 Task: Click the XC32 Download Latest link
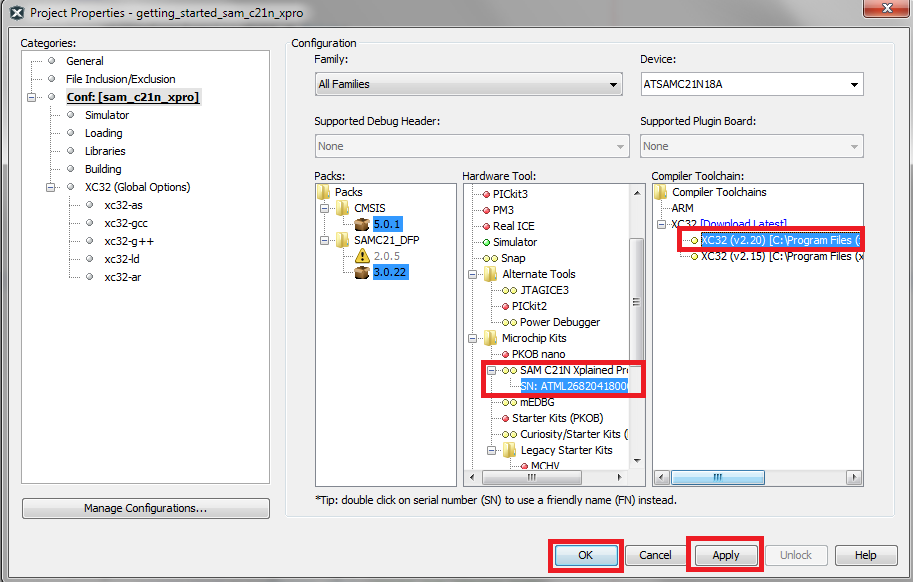pyautogui.click(x=743, y=224)
